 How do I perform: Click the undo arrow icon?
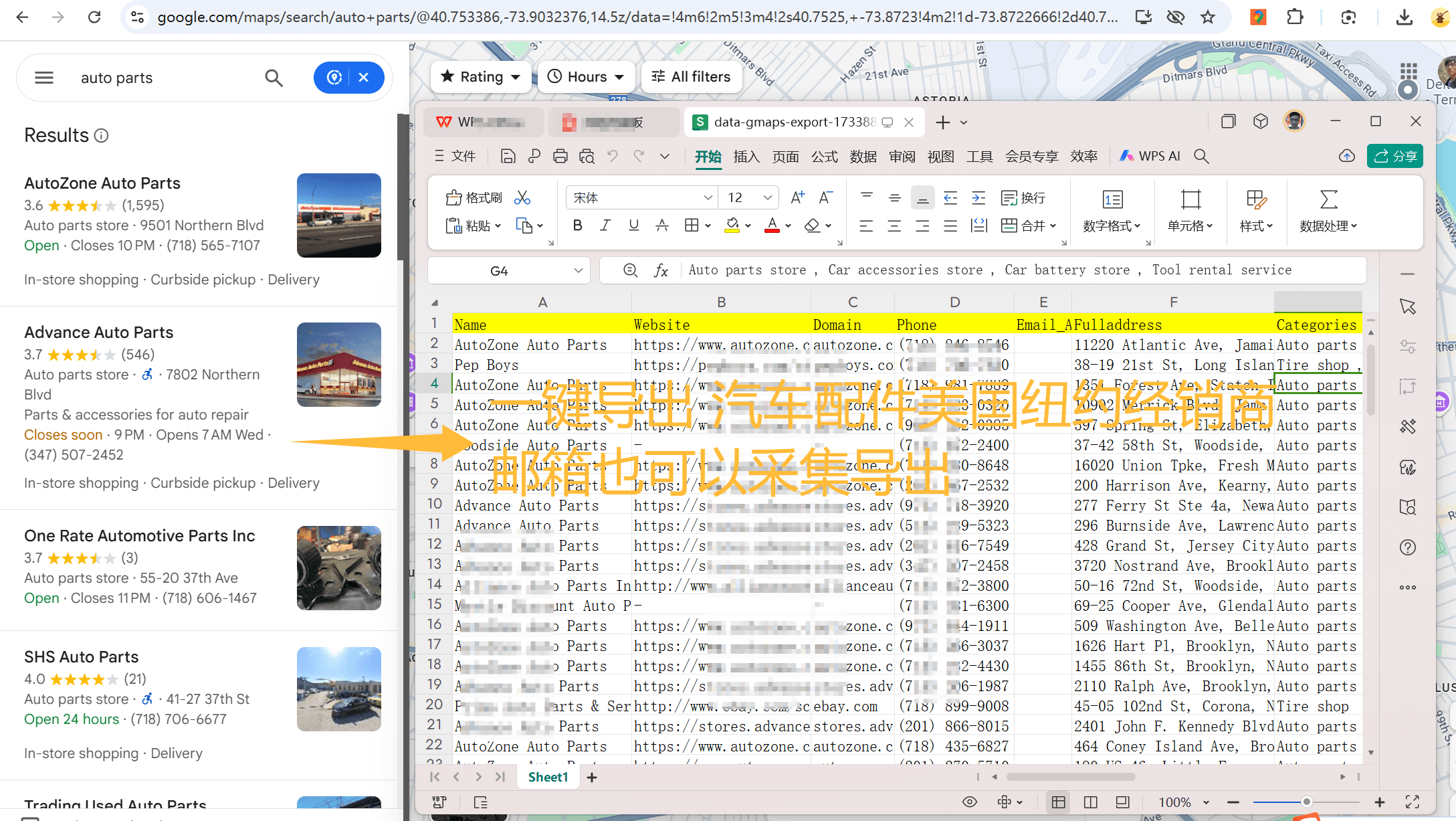[613, 157]
